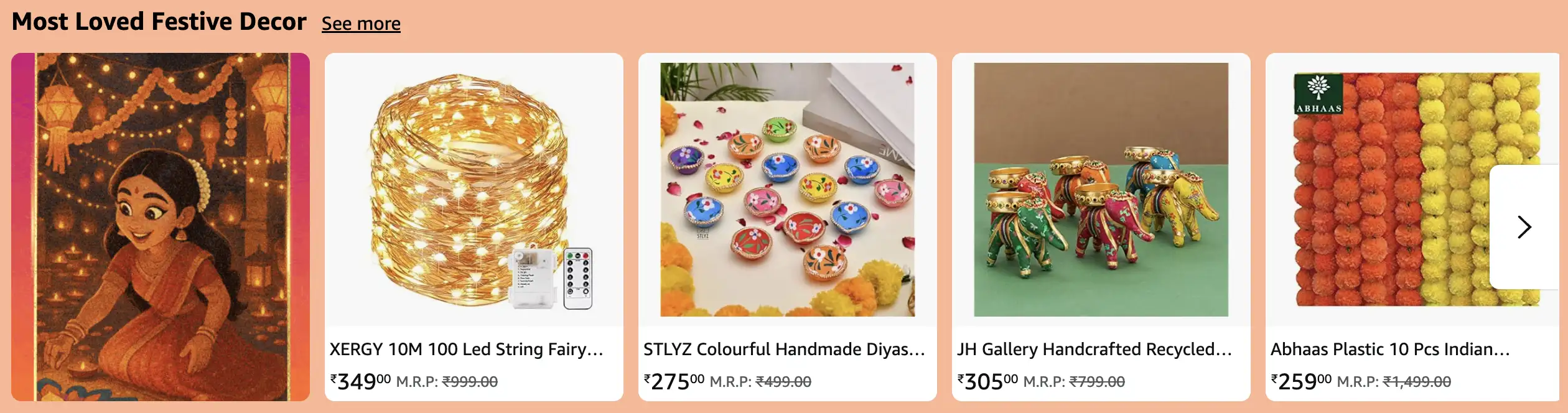Open the Diwali girl illustration banner
The width and height of the screenshot is (1568, 413).
(x=161, y=227)
